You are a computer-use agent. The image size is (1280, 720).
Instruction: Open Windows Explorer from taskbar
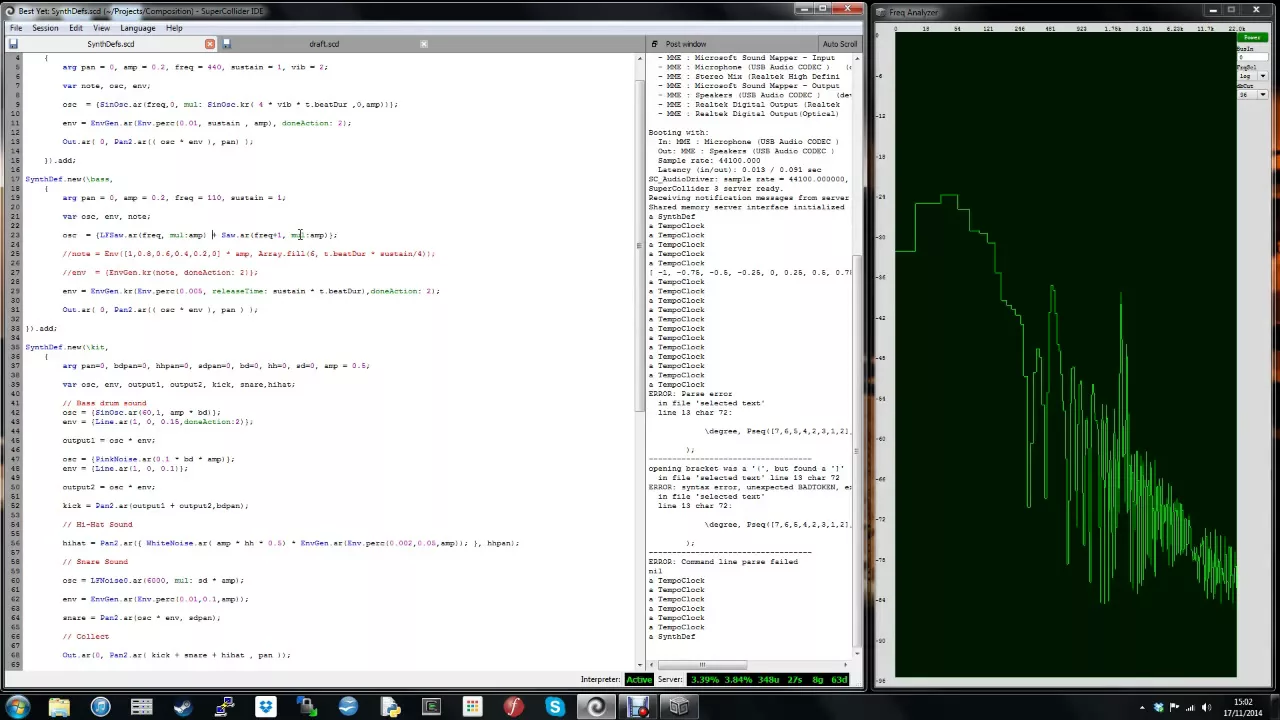(x=59, y=707)
